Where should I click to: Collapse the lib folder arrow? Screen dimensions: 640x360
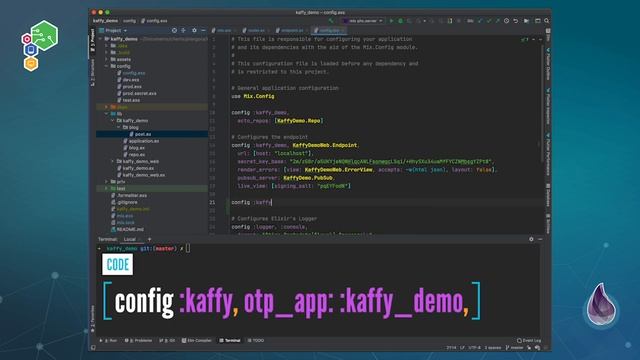coord(107,114)
